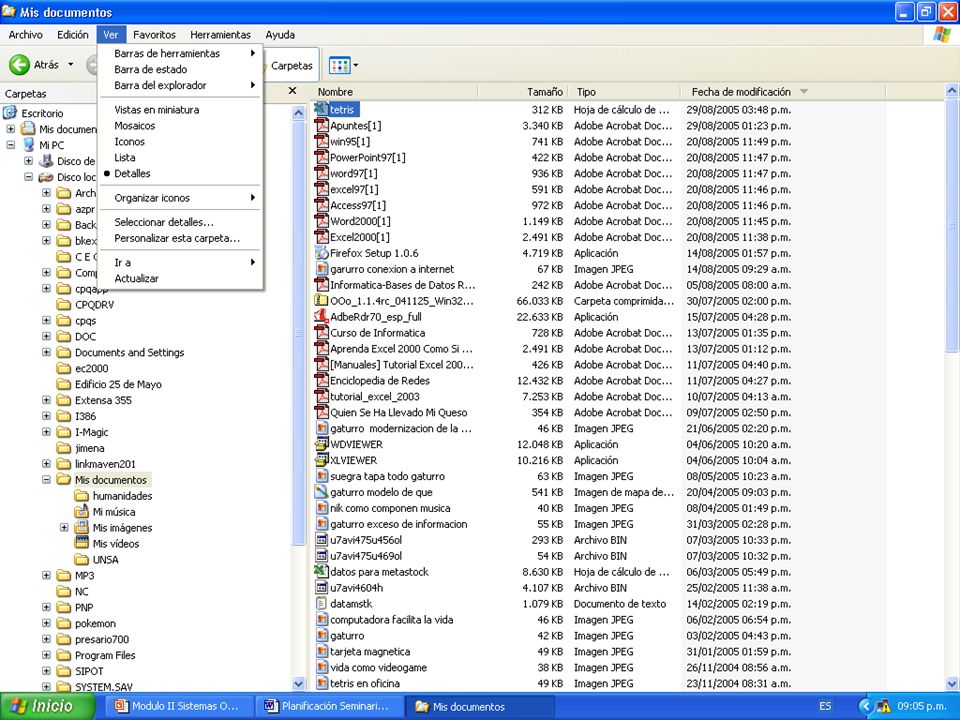Toggle Barra de estado in Ver menu

pyautogui.click(x=181, y=69)
